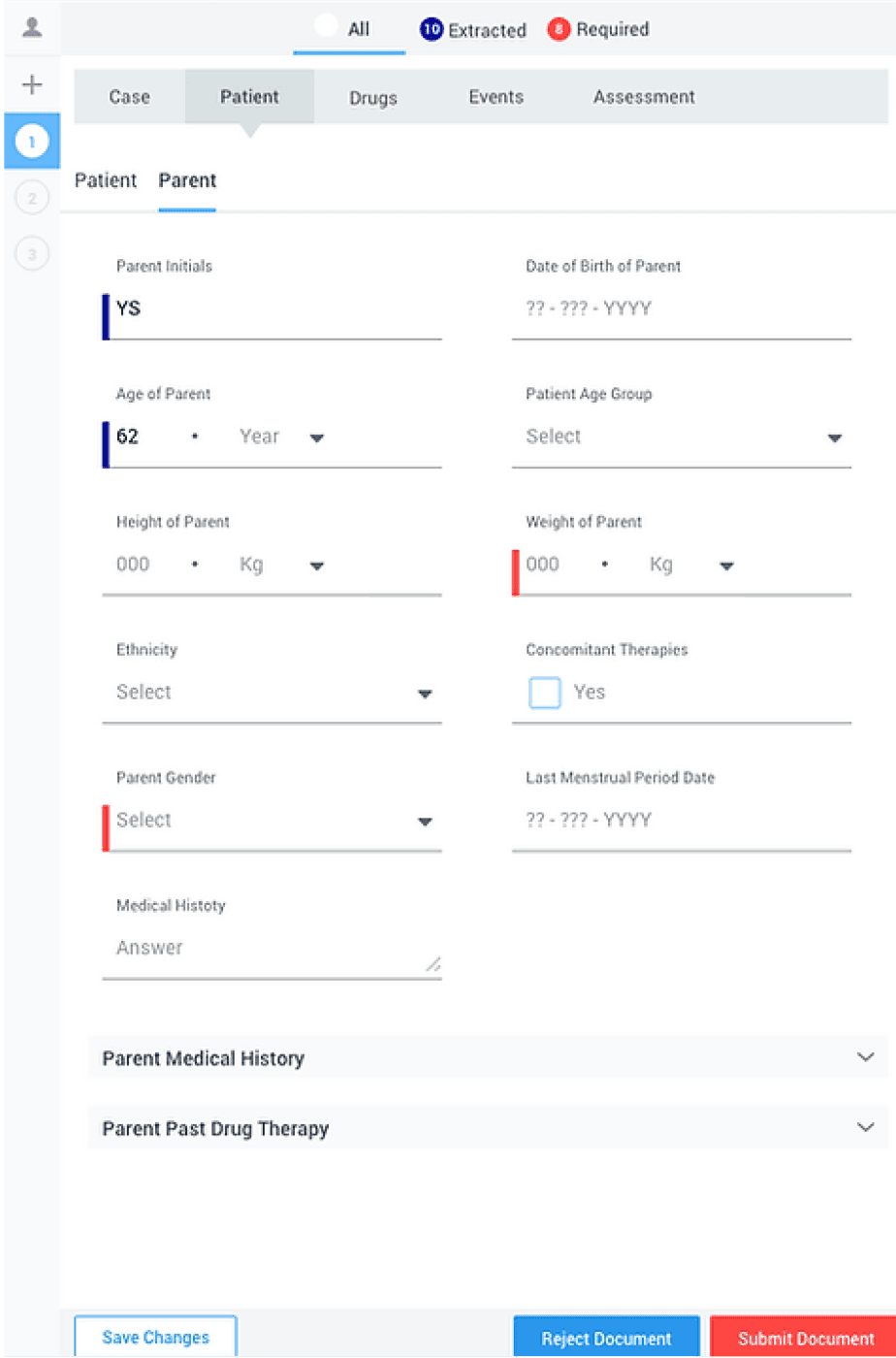Click the Parent Initials input field
This screenshot has width=896, height=1358.
(x=272, y=309)
